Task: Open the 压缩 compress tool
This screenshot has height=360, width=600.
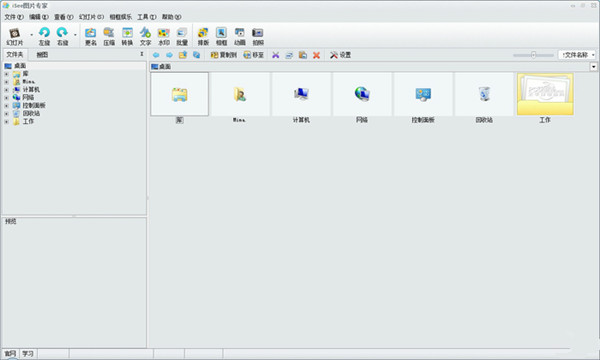Action: coord(109,37)
